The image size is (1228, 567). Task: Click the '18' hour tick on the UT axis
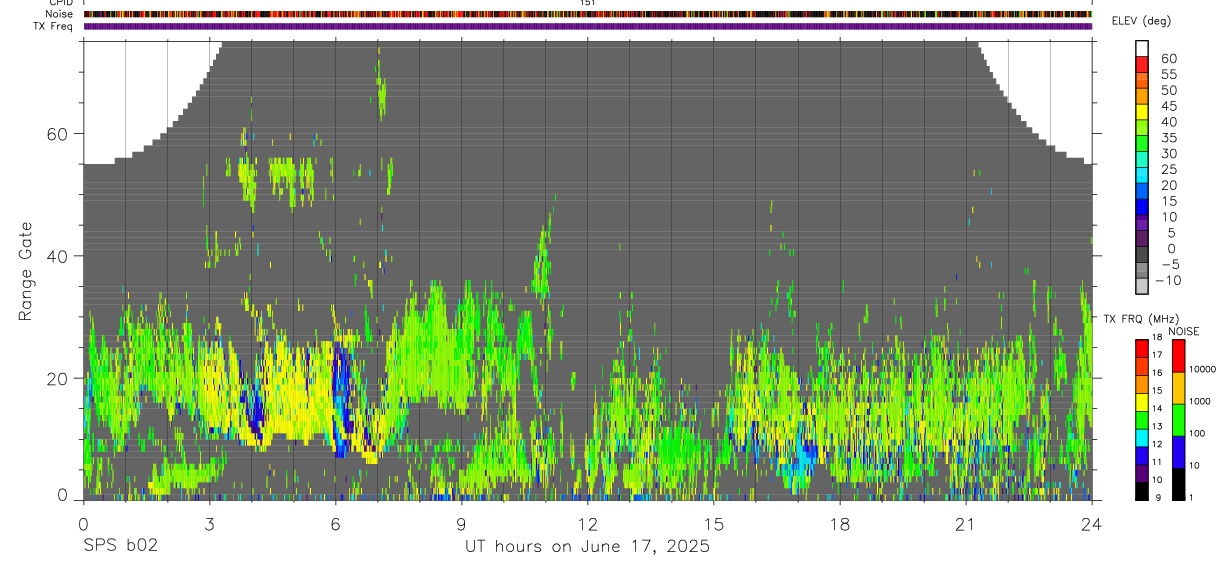[x=840, y=523]
